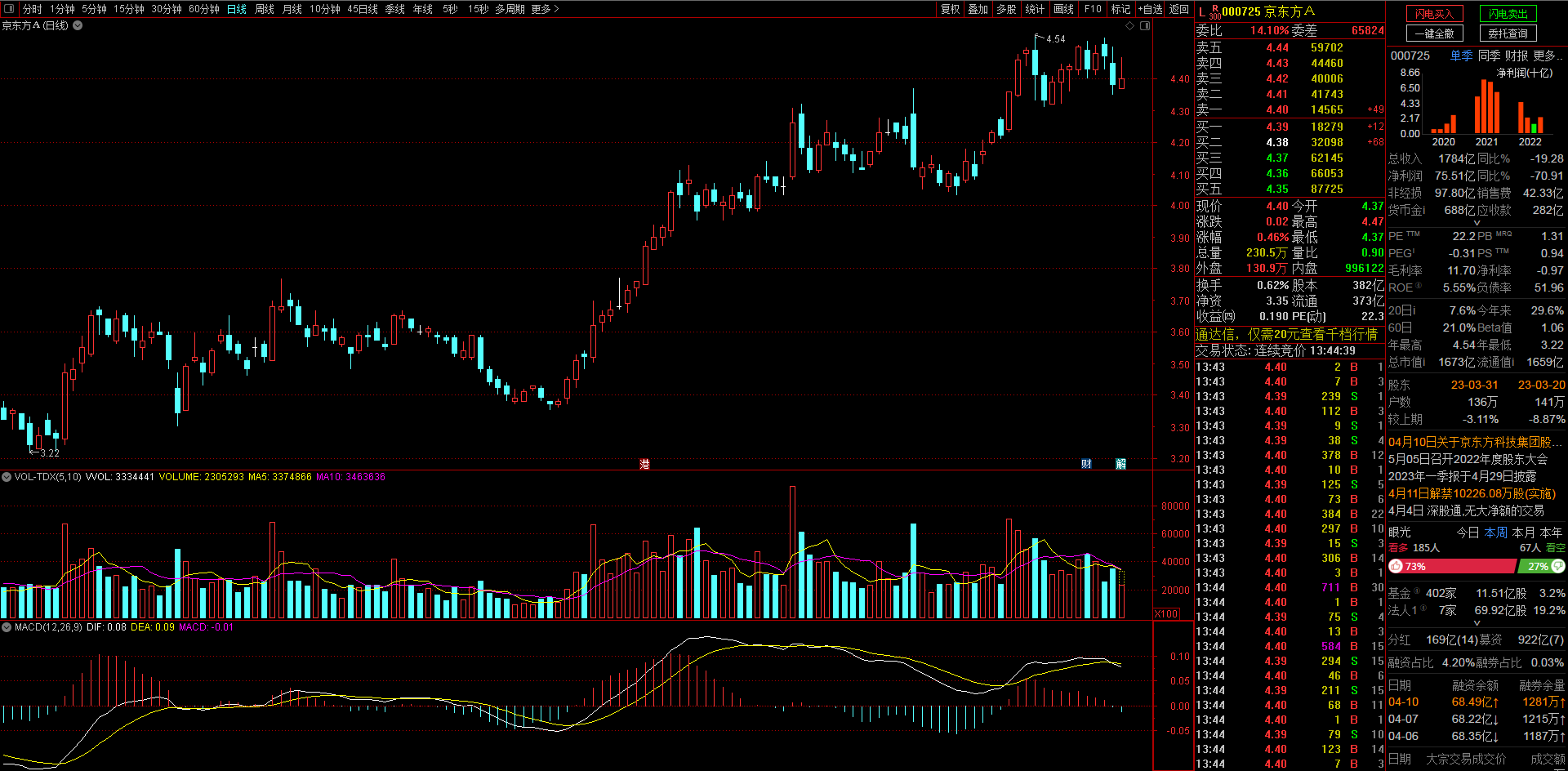The height and width of the screenshot is (771, 1568).
Task: Click the 一键全撤 cancel-all button
Action: click(1434, 33)
